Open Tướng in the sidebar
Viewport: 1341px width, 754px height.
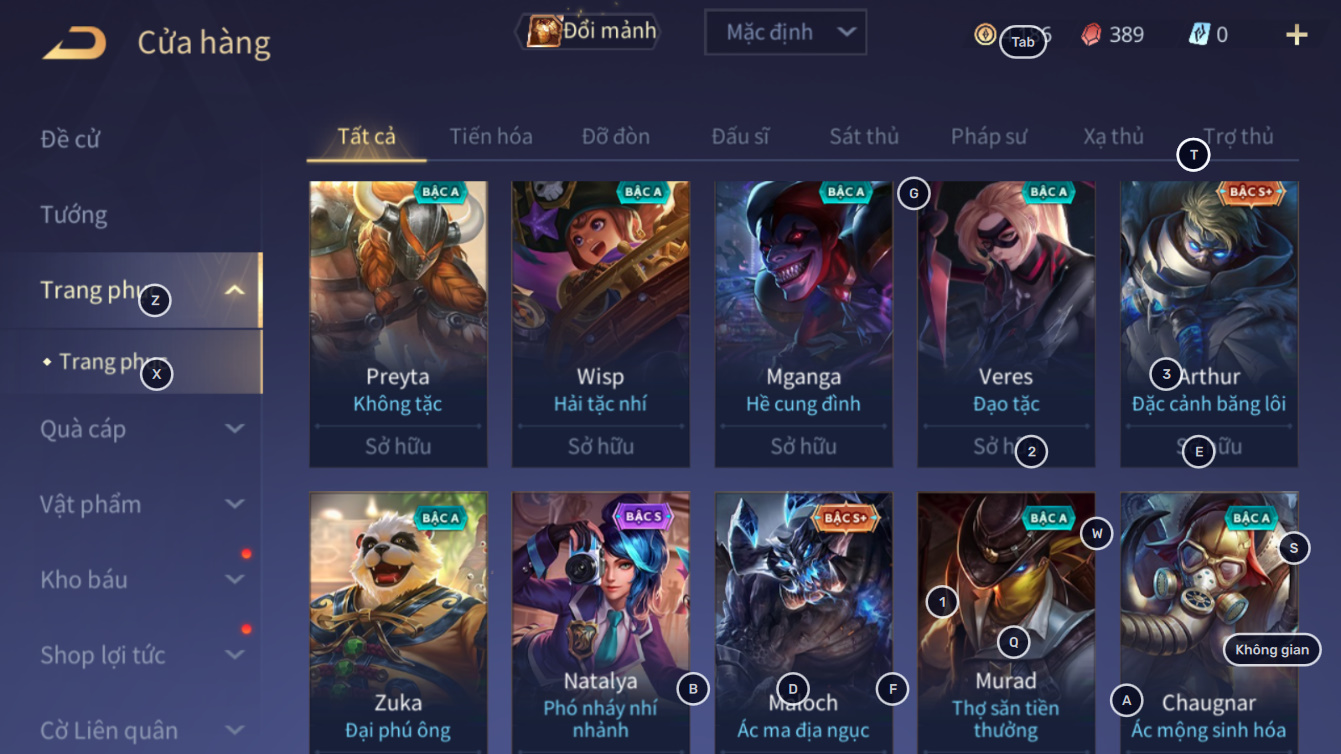pyautogui.click(x=74, y=214)
